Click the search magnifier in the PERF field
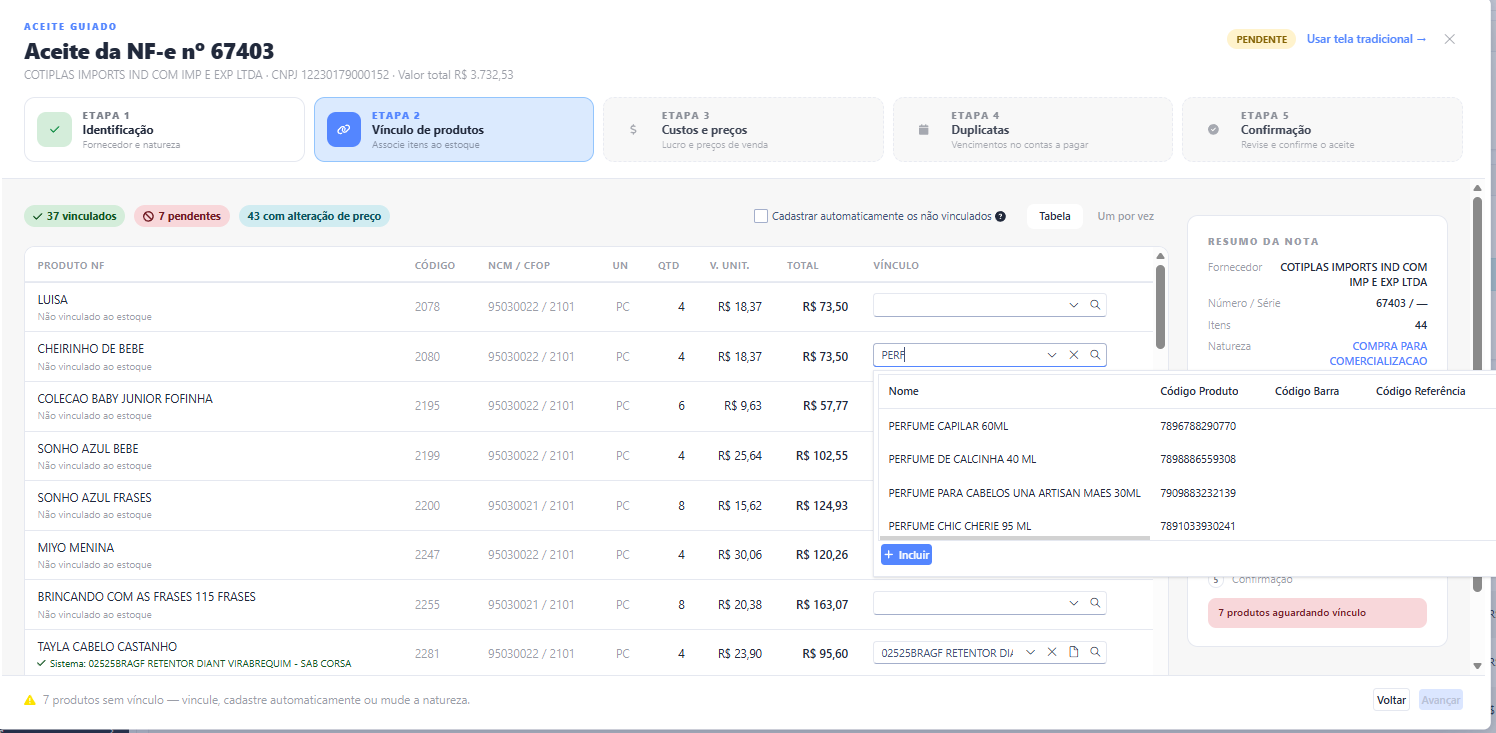Viewport: 1496px width, 733px height. (1095, 355)
